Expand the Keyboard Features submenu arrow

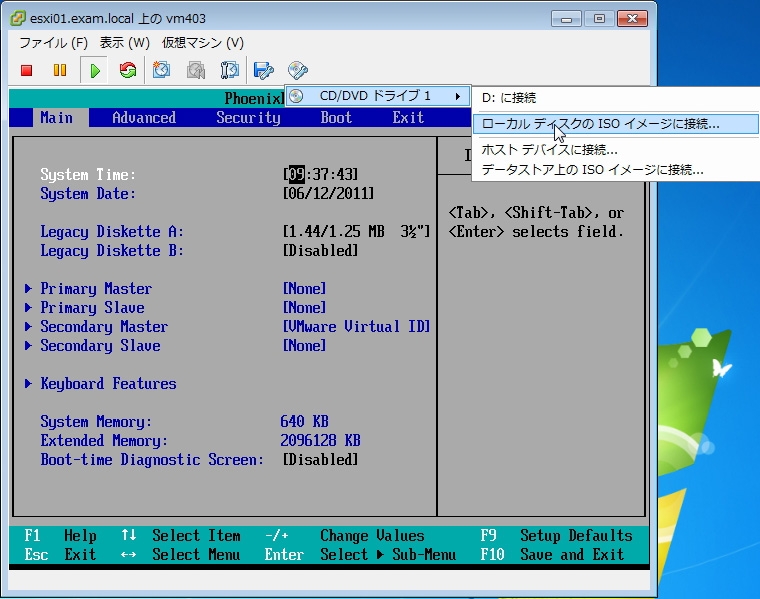pyautogui.click(x=28, y=384)
